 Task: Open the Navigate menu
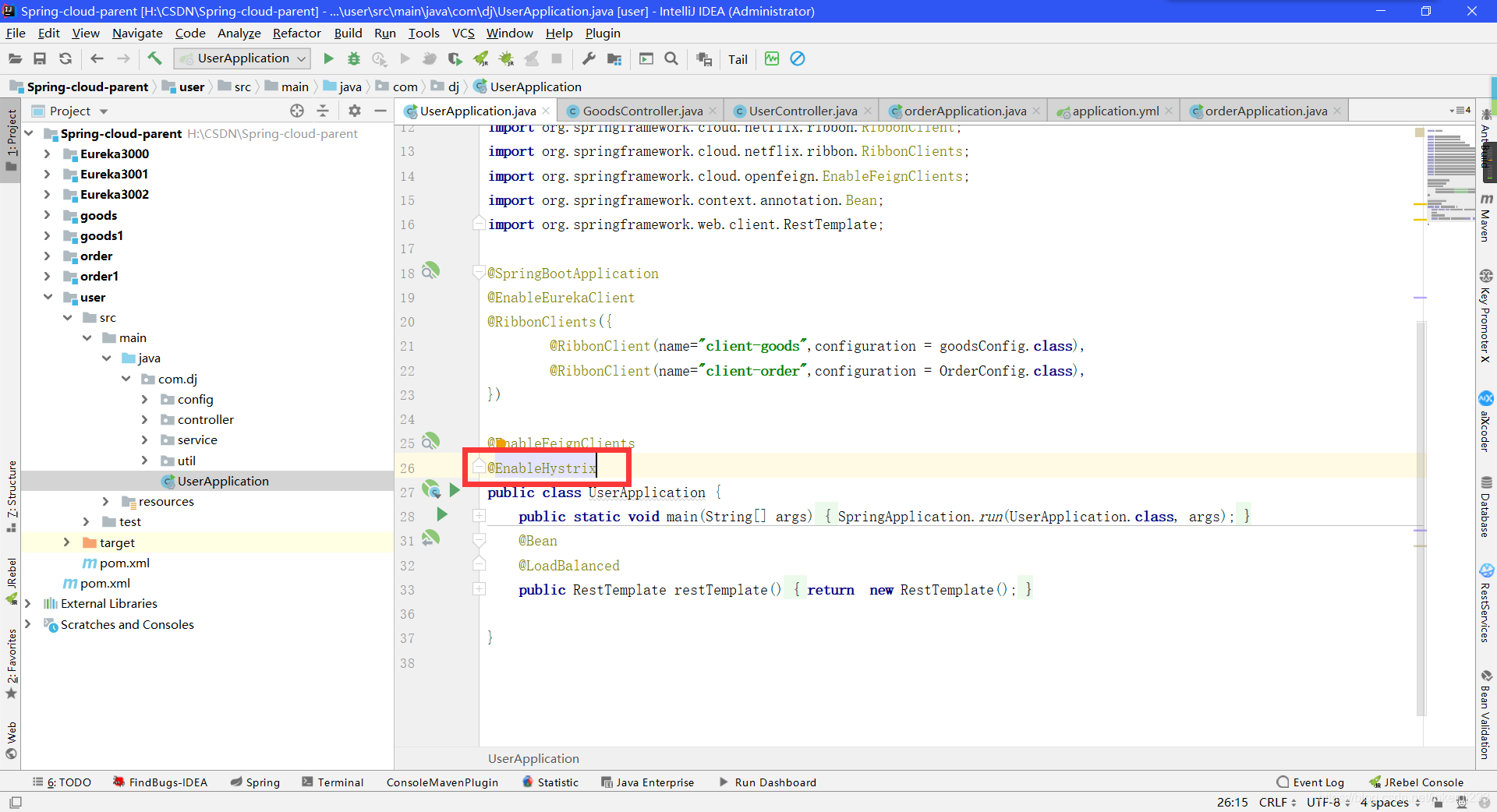tap(137, 33)
